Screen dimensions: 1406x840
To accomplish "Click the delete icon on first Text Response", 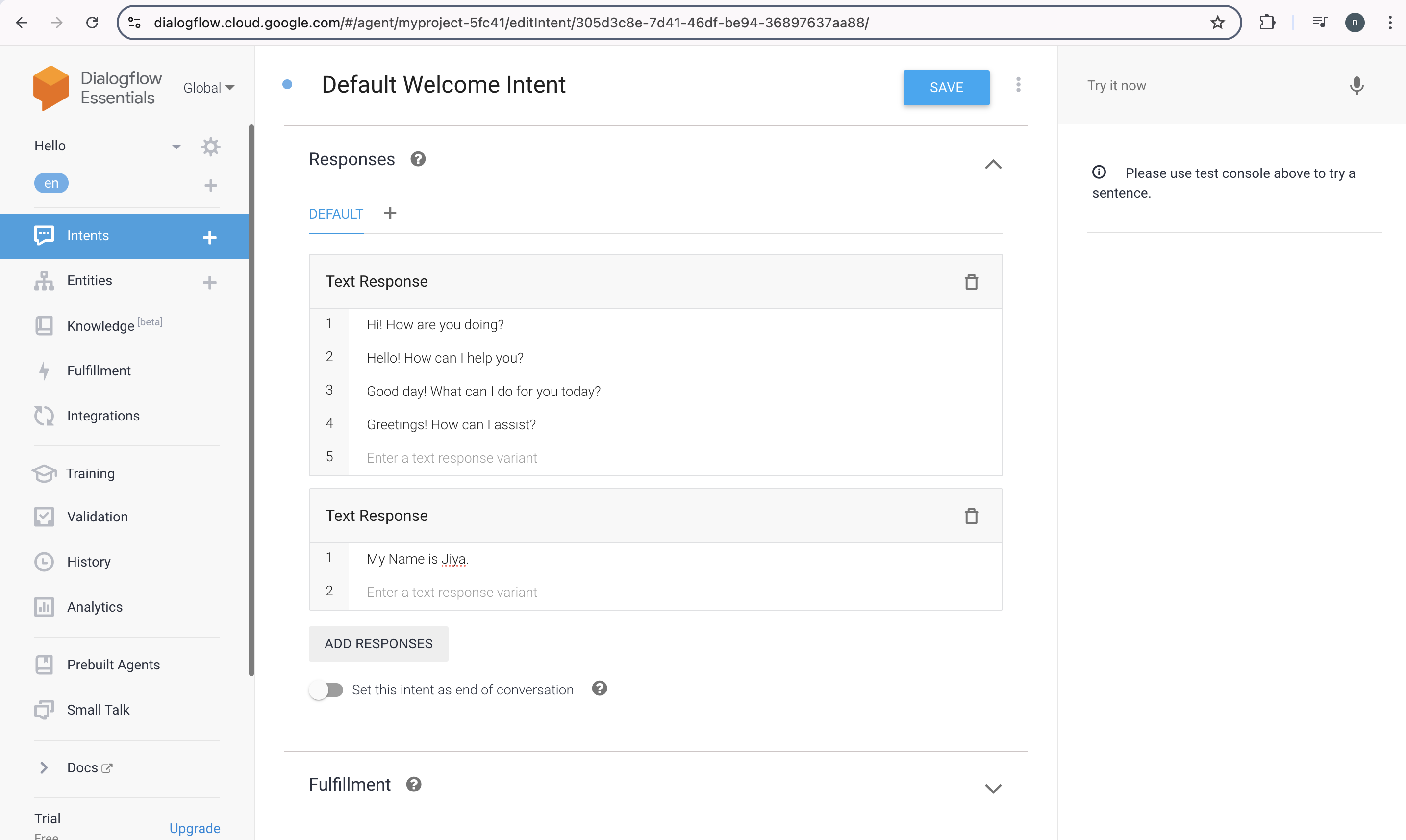I will [971, 281].
